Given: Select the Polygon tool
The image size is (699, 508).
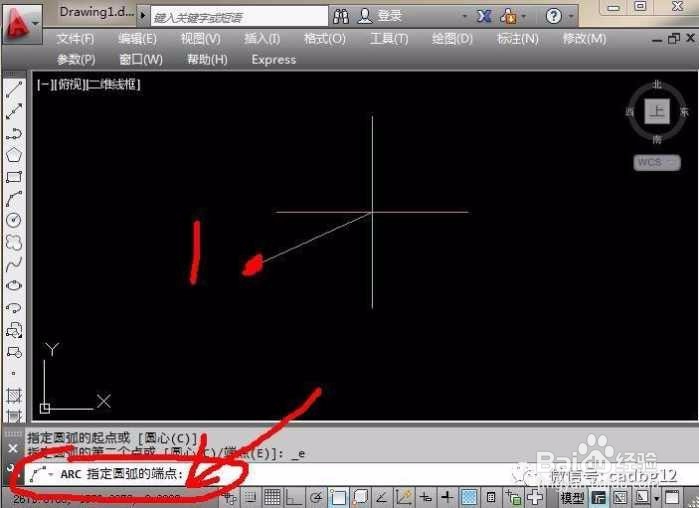Looking at the screenshot, I should [x=14, y=155].
